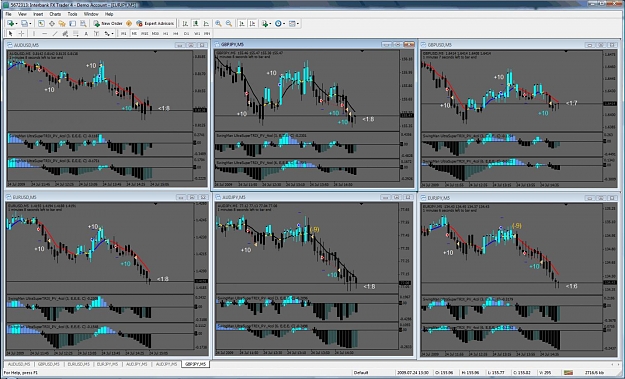Open the Profiles toolbar icon
This screenshot has height=379, width=625.
(x=25, y=24)
